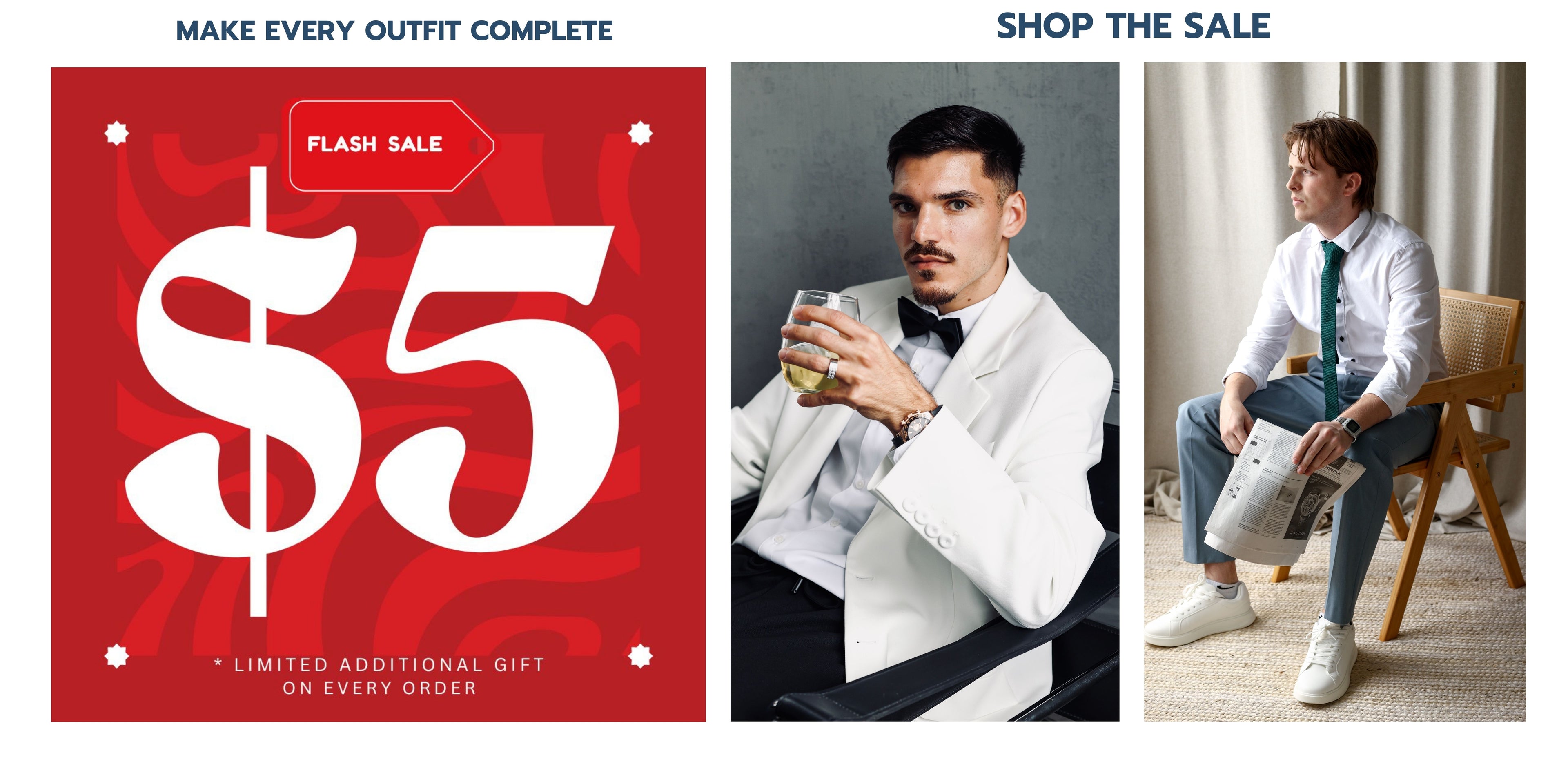Open the SHOP THE SALE heading
Image resolution: width=1568 pixels, height=784 pixels.
(x=1134, y=26)
